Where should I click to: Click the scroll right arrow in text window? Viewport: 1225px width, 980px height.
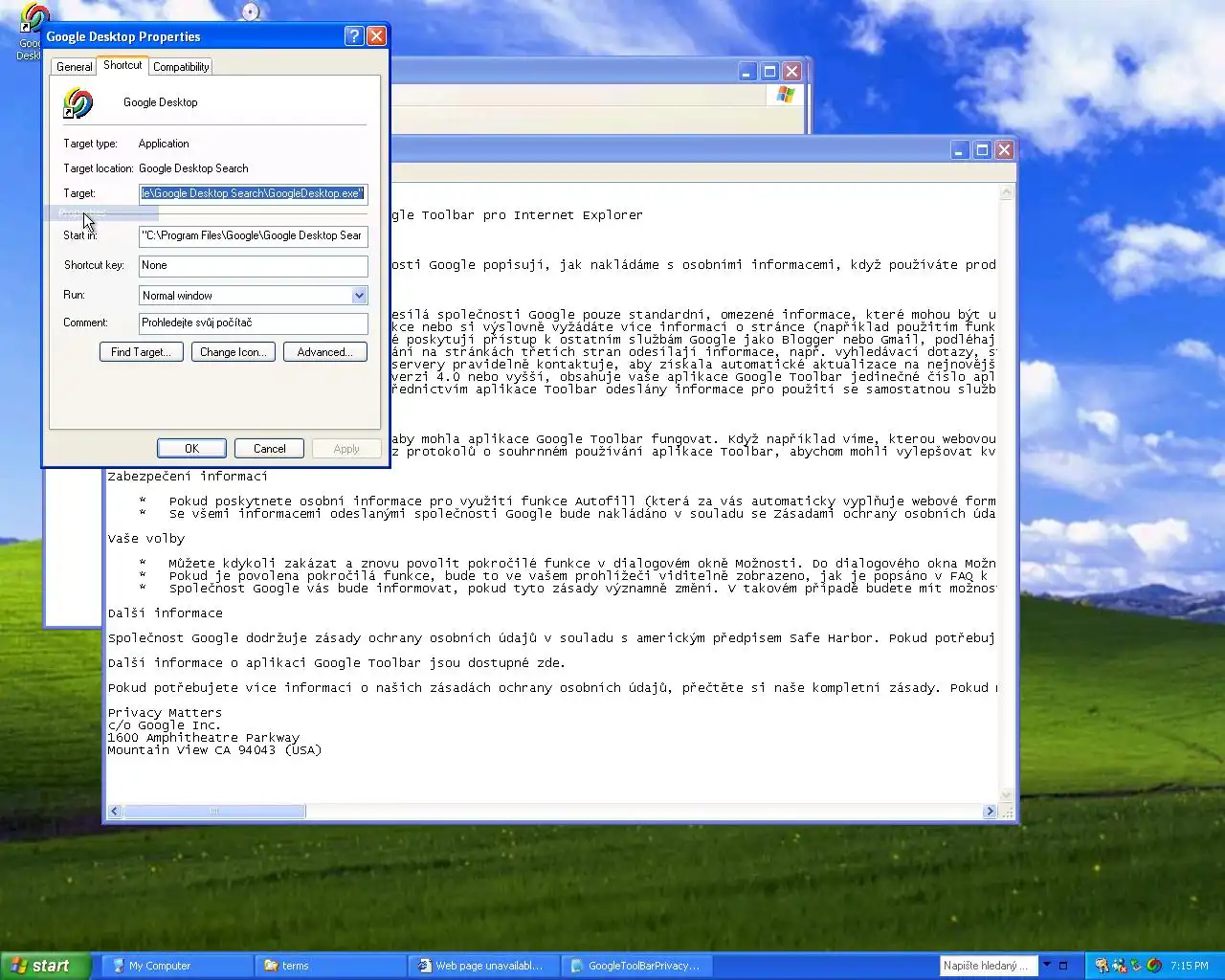point(990,812)
